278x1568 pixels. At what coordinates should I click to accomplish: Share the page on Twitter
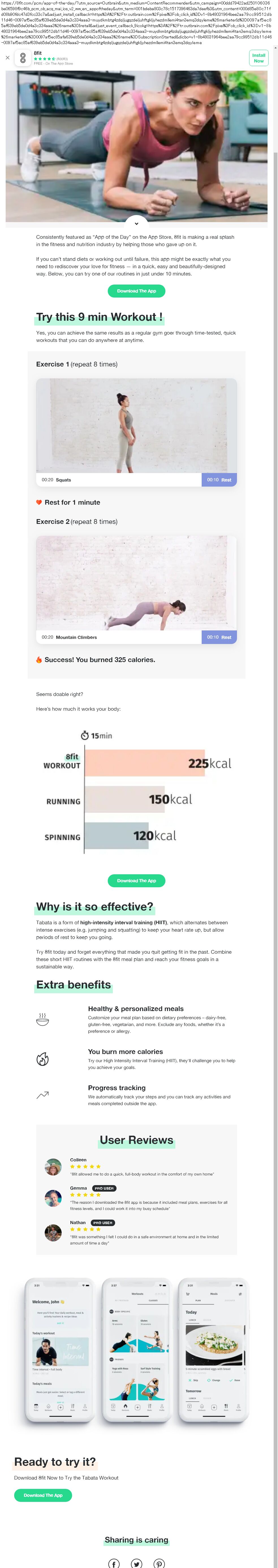[137, 1563]
